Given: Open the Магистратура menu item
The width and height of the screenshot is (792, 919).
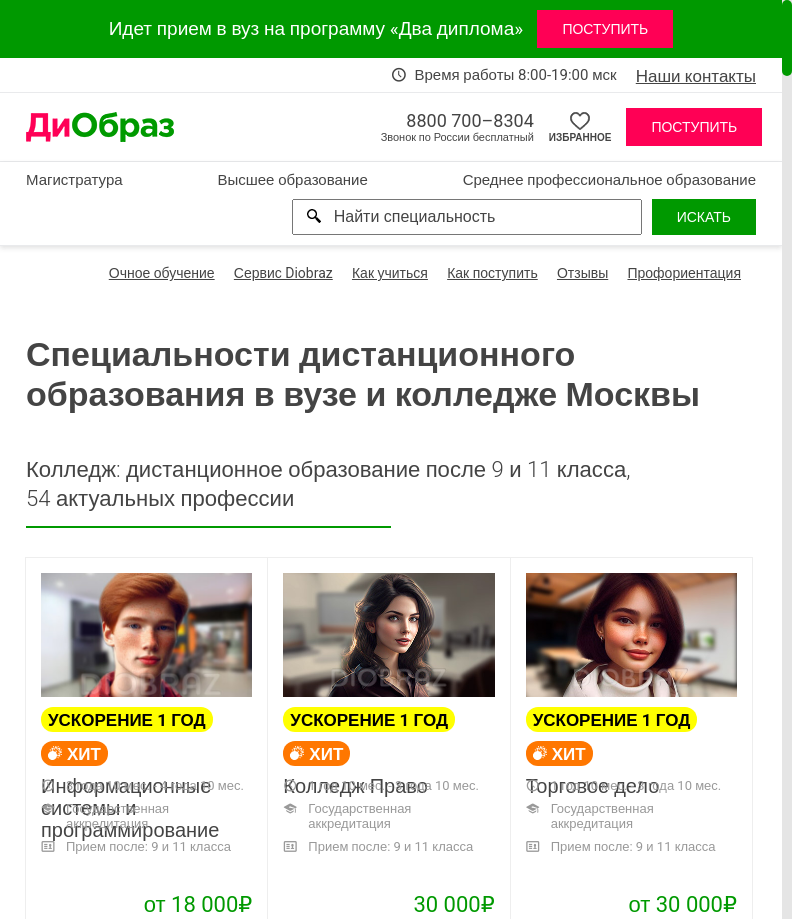Looking at the screenshot, I should pyautogui.click(x=74, y=180).
